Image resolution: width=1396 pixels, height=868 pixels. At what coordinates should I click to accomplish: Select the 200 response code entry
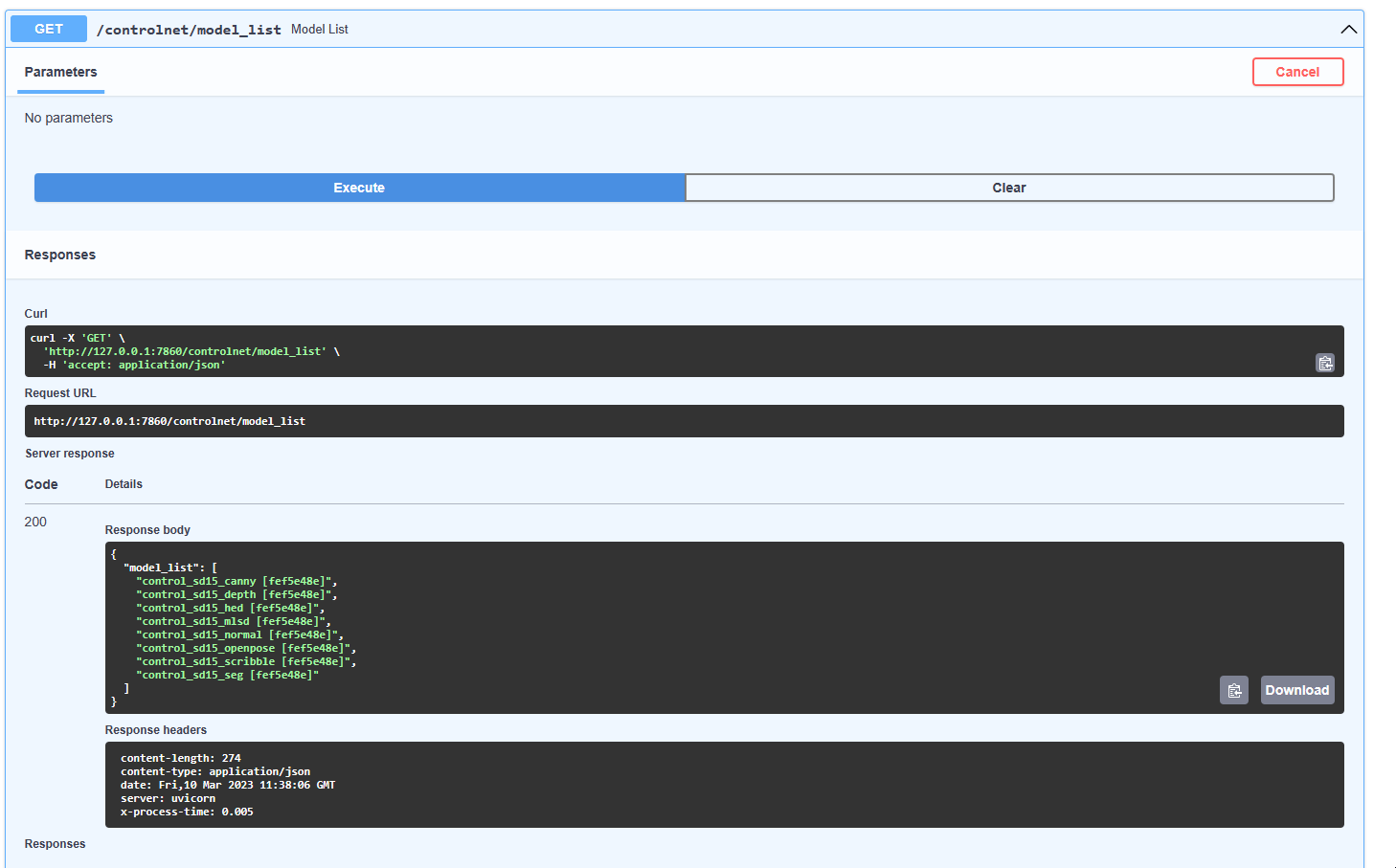[35, 522]
